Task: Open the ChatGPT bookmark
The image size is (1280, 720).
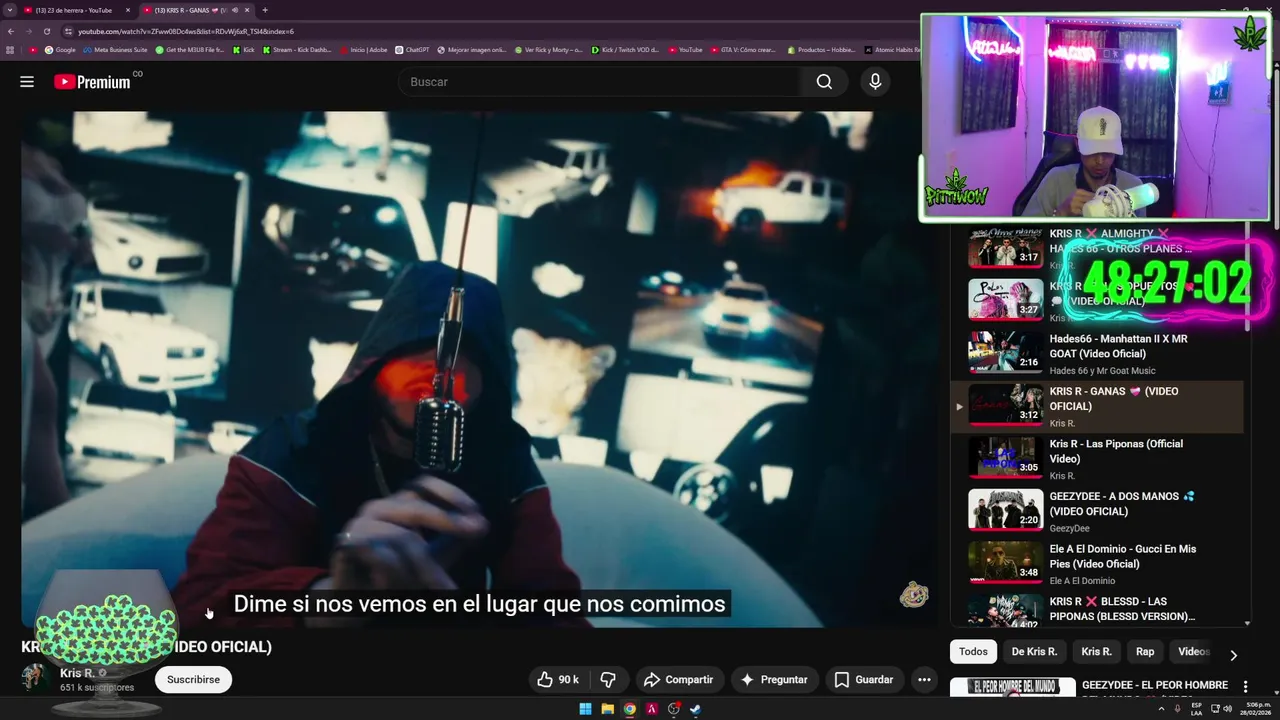Action: (x=412, y=50)
